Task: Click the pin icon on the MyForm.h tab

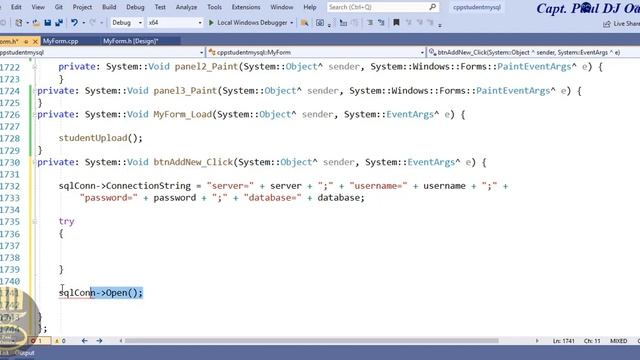Action: 26,41
